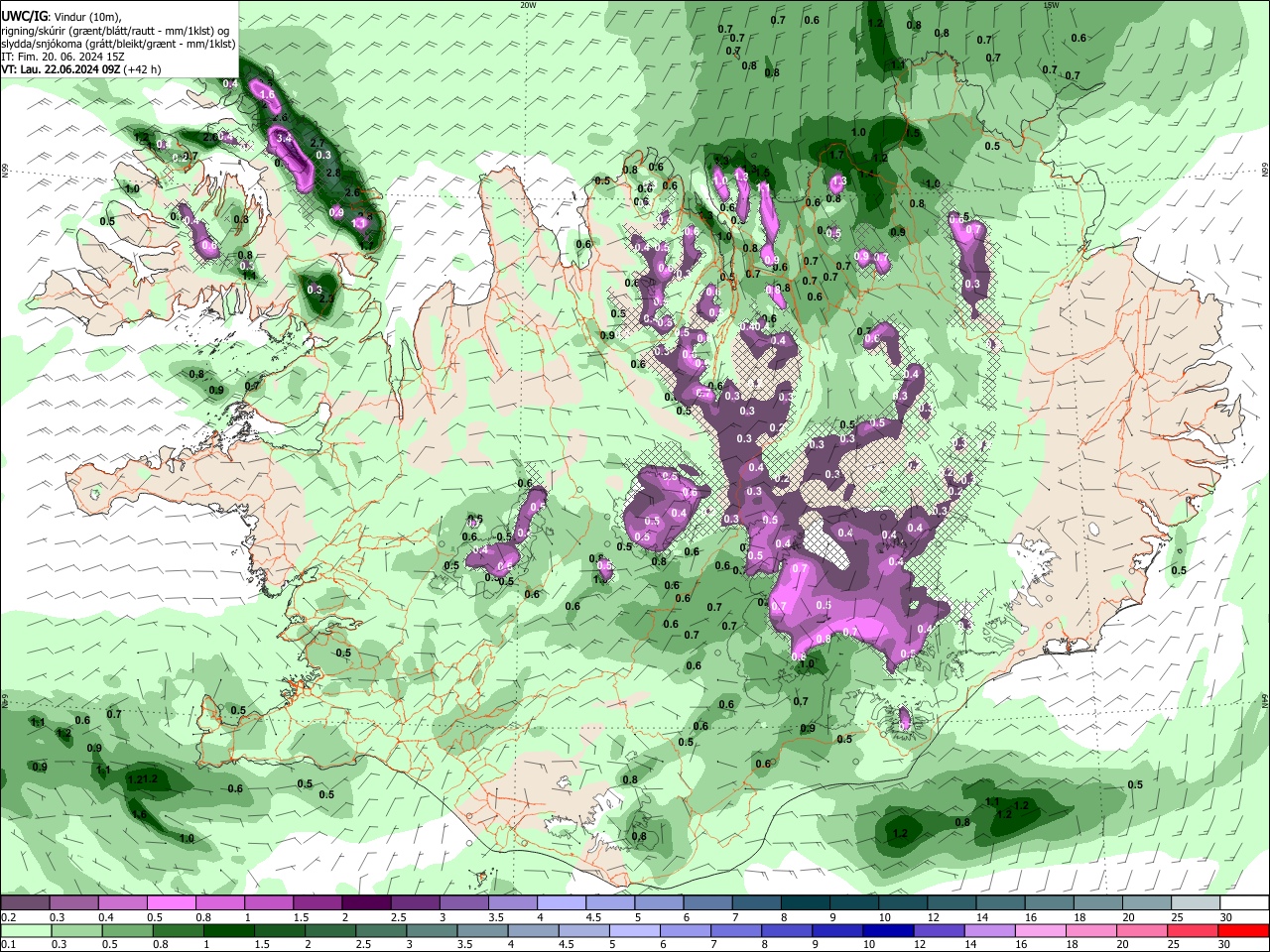Select the '2.6' precipitation value on map
This screenshot has width=1270, height=952.
click(x=351, y=192)
